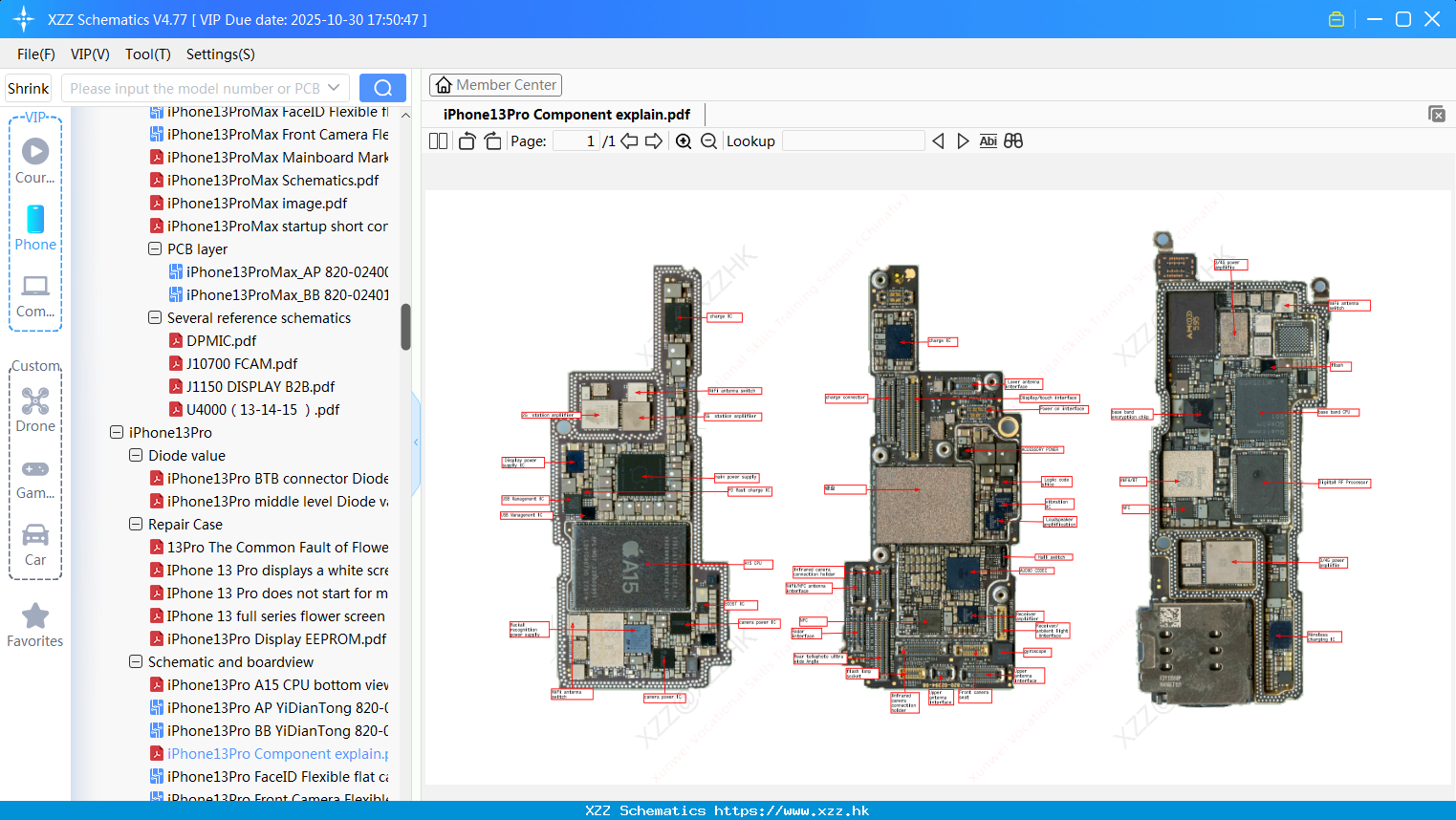Open DPMIC.pdf
Viewport: 1456px width, 820px height.
click(221, 340)
